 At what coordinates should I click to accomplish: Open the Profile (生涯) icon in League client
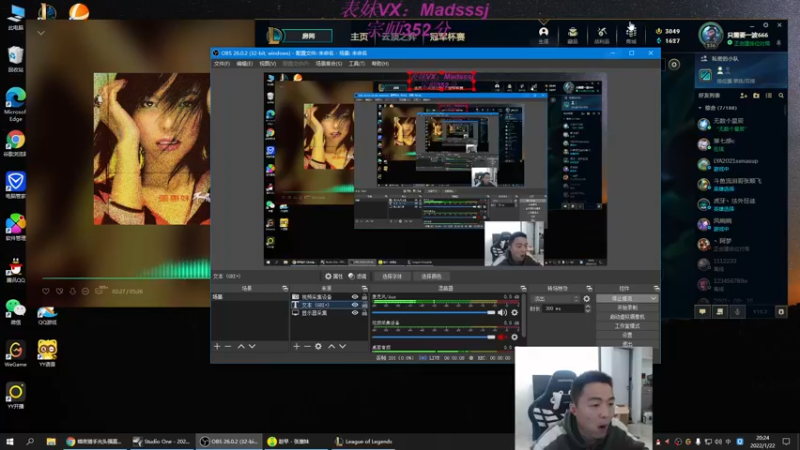543,35
